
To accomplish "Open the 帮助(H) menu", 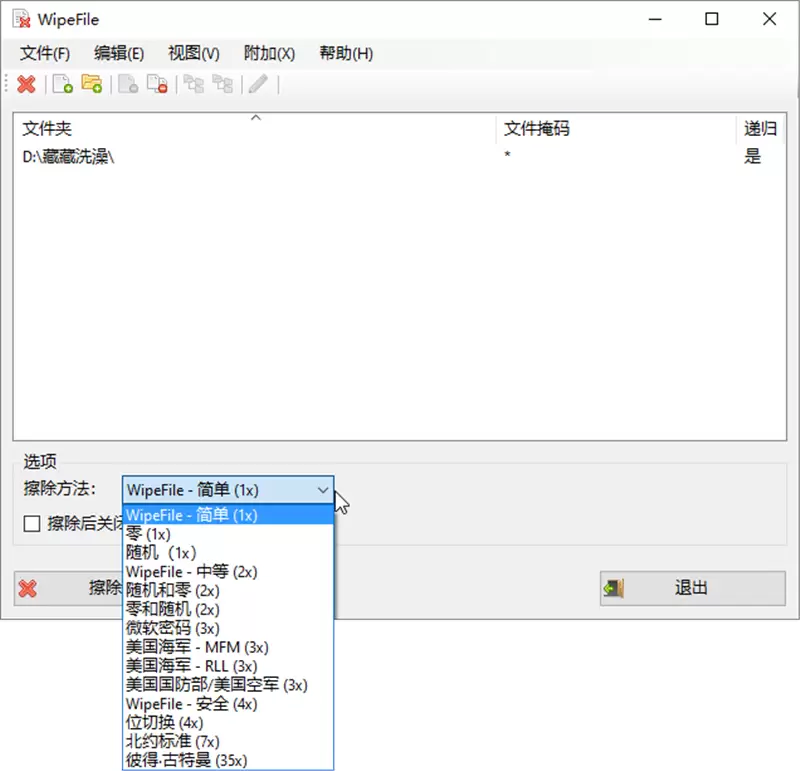I will coord(346,53).
